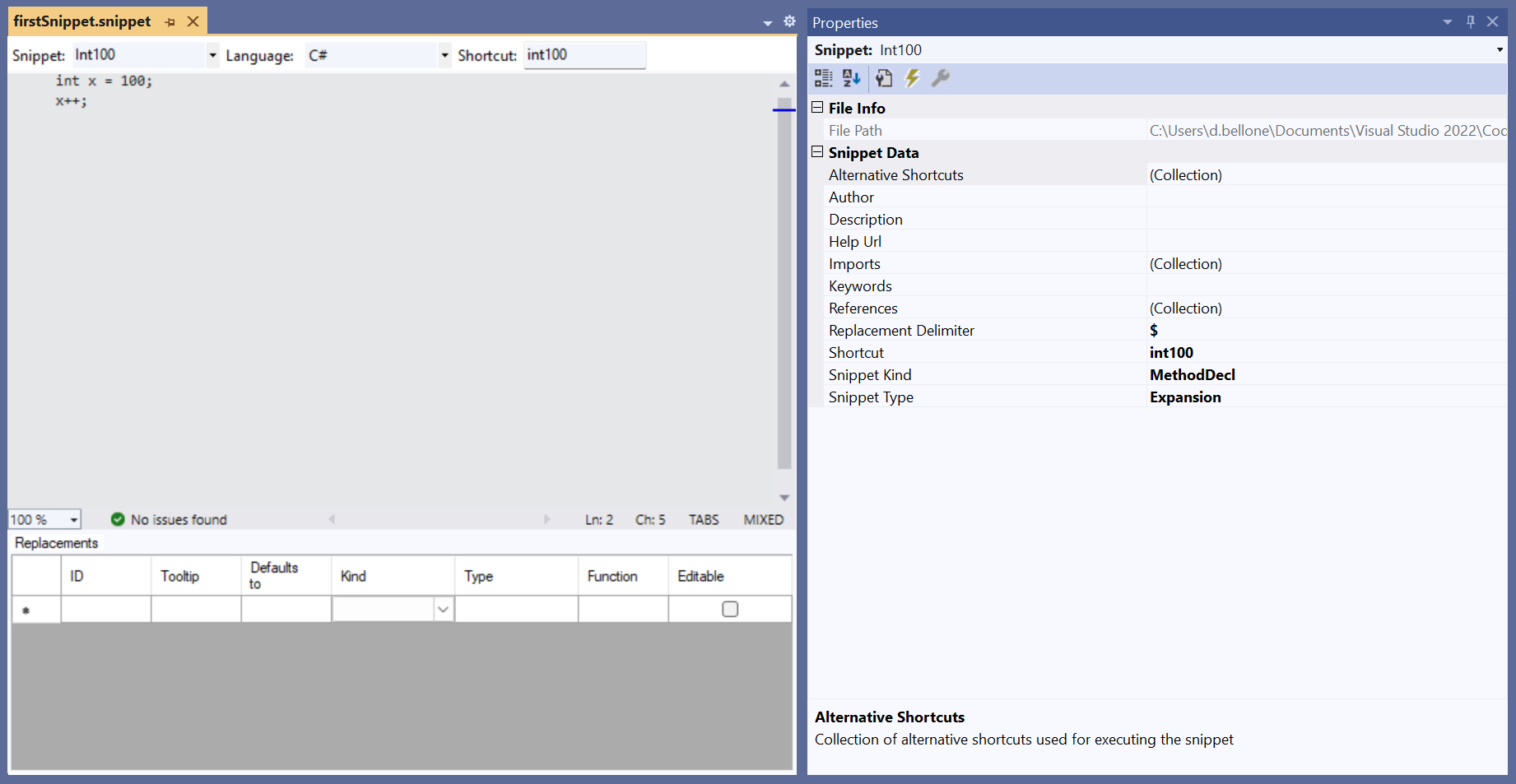The image size is (1516, 784).
Task: Toggle the Editable checkbox in Replacements row
Action: (x=730, y=609)
